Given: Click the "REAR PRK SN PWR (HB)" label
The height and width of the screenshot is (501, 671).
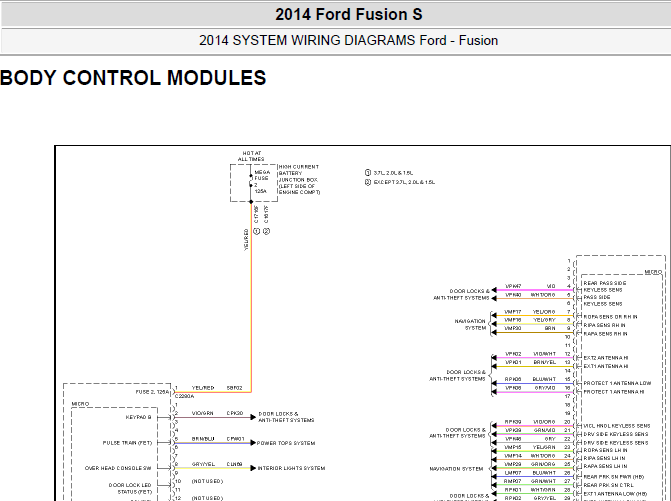Looking at the screenshot, I should click(613, 477).
